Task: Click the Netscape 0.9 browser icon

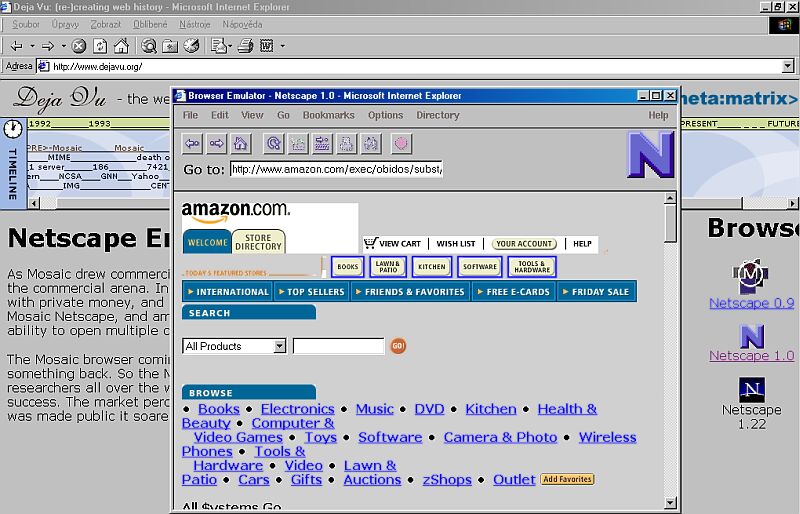Action: (751, 276)
